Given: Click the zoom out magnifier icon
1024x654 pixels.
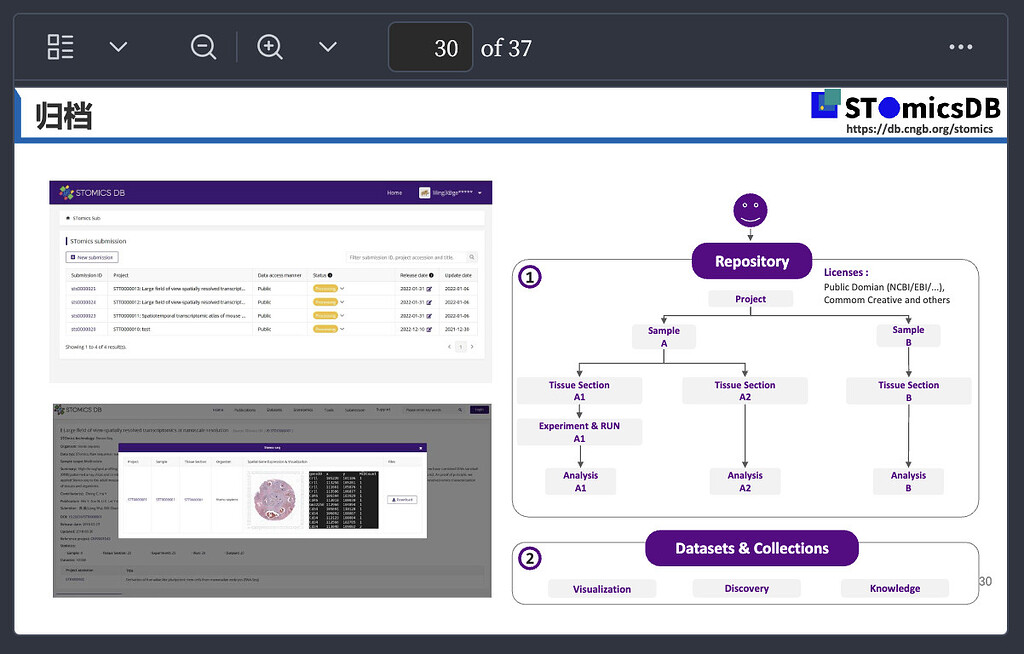Looking at the screenshot, I should [x=203, y=47].
